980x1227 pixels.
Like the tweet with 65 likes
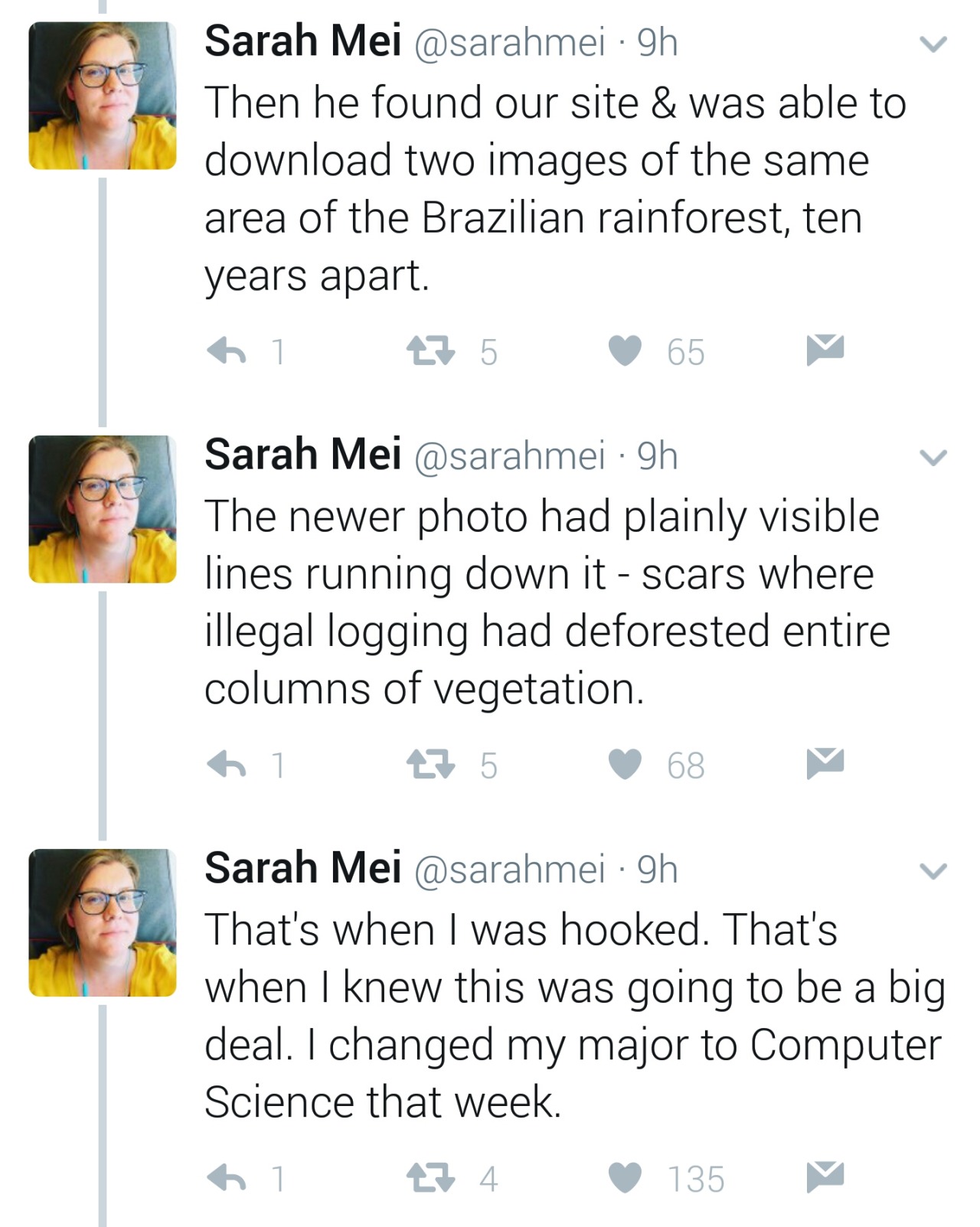pos(625,351)
